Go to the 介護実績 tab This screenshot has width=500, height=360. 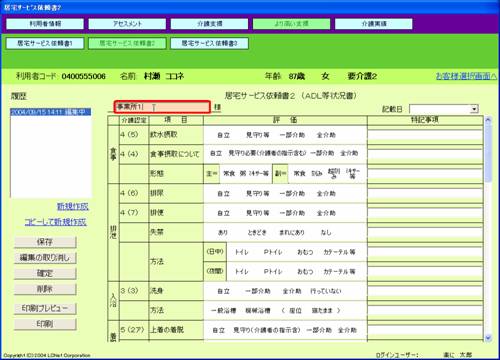point(374,24)
